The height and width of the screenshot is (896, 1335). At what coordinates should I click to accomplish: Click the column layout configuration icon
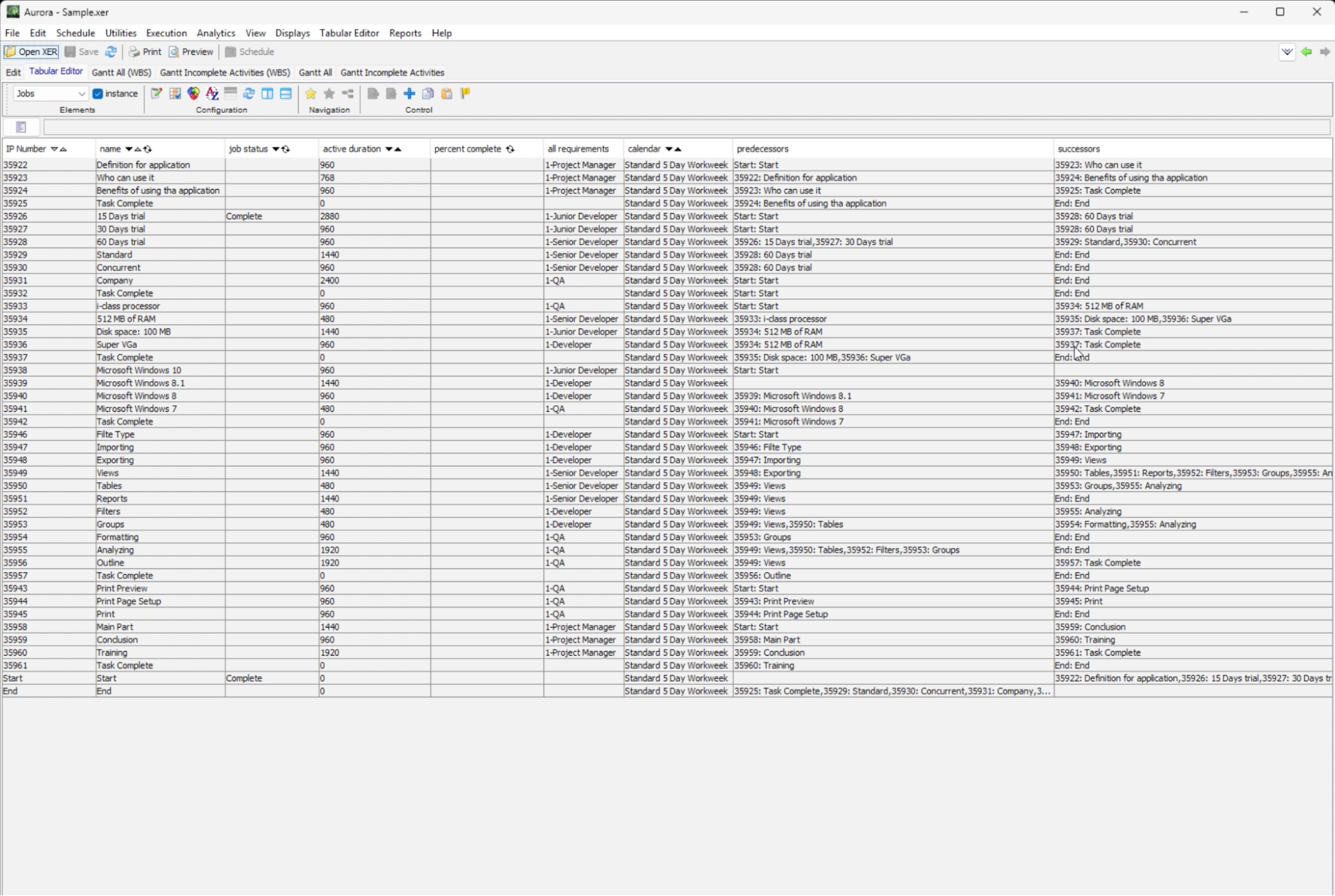(x=267, y=93)
